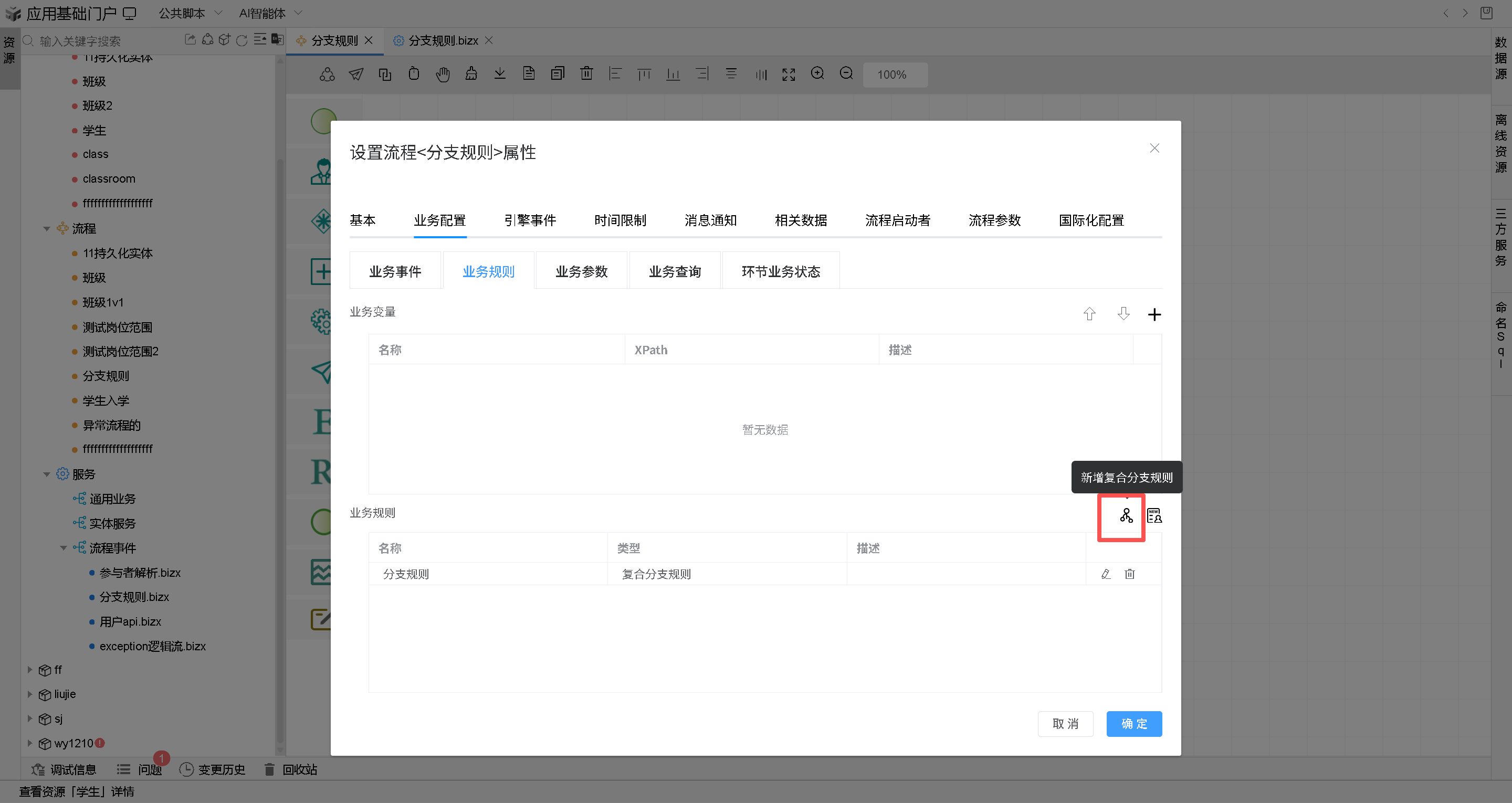
Task: Move business variable up with arrow icon
Action: pos(1089,314)
